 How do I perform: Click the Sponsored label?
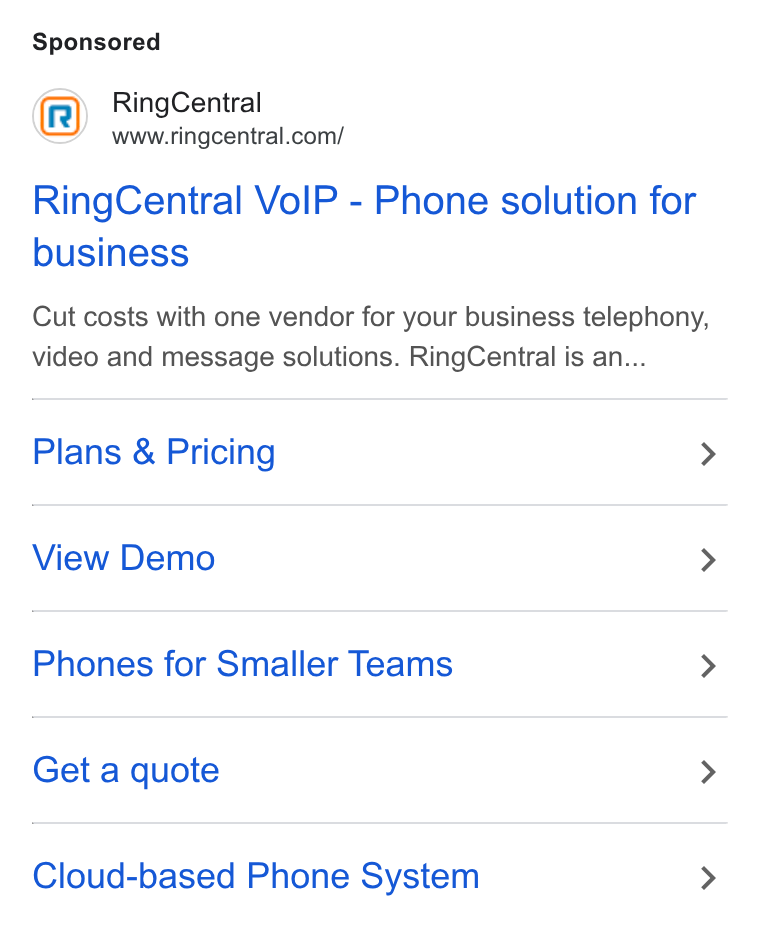pos(96,42)
